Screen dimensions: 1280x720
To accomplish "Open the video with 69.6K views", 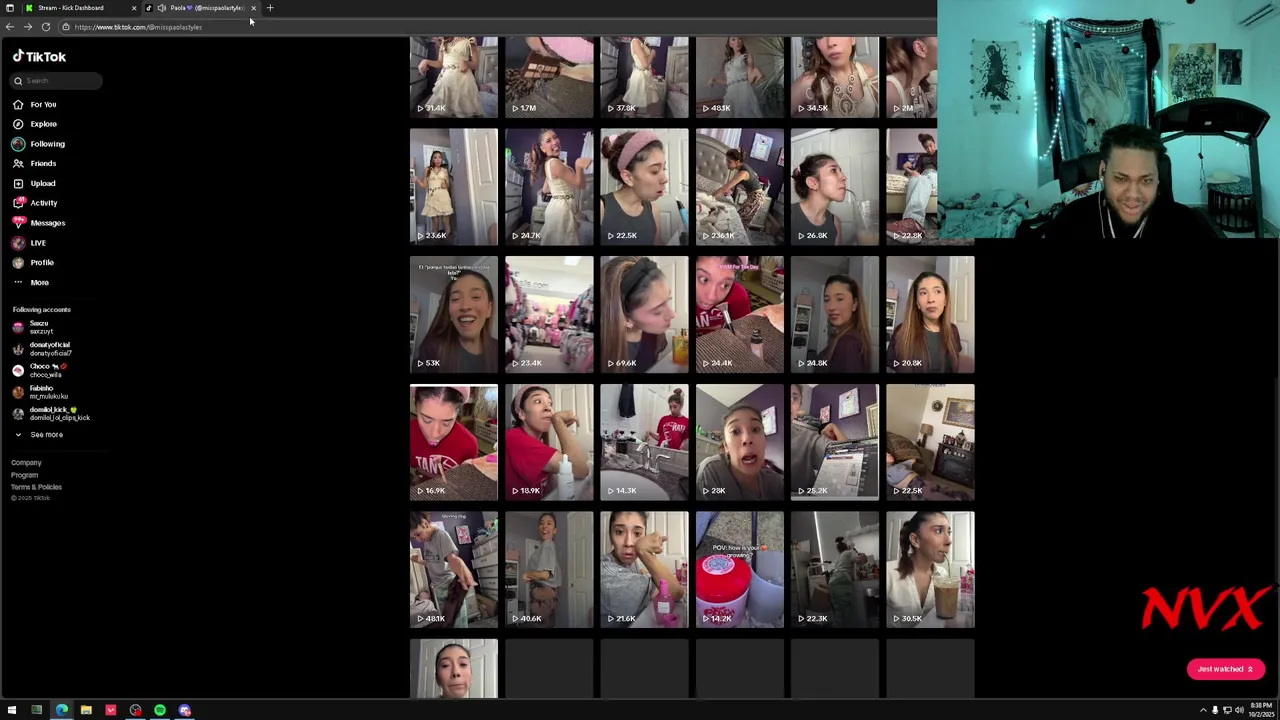I will click(644, 315).
